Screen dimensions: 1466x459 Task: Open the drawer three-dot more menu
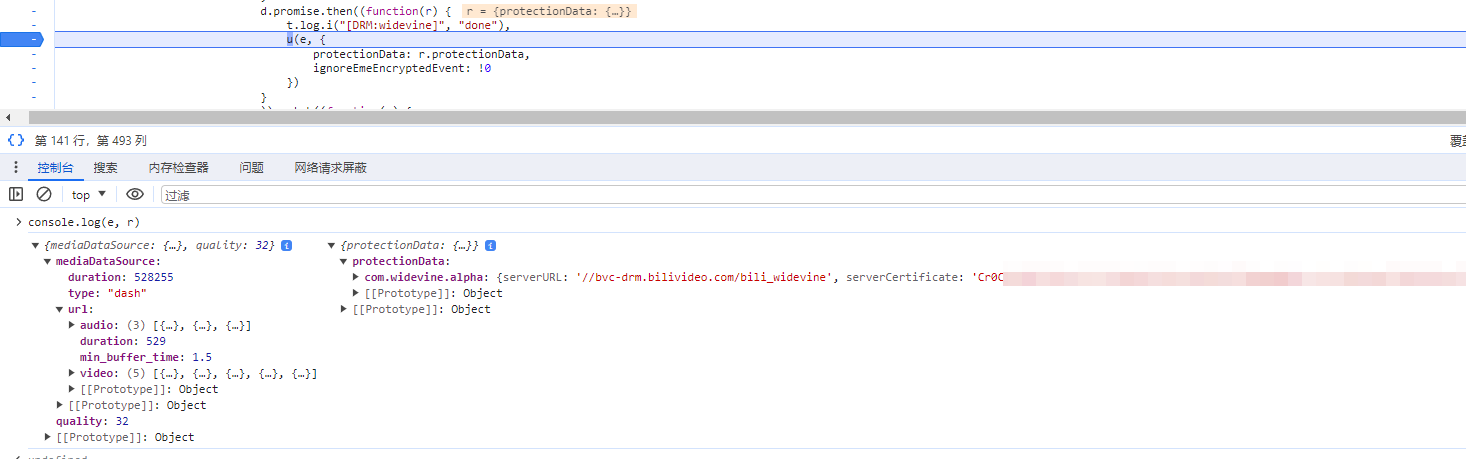[15, 168]
